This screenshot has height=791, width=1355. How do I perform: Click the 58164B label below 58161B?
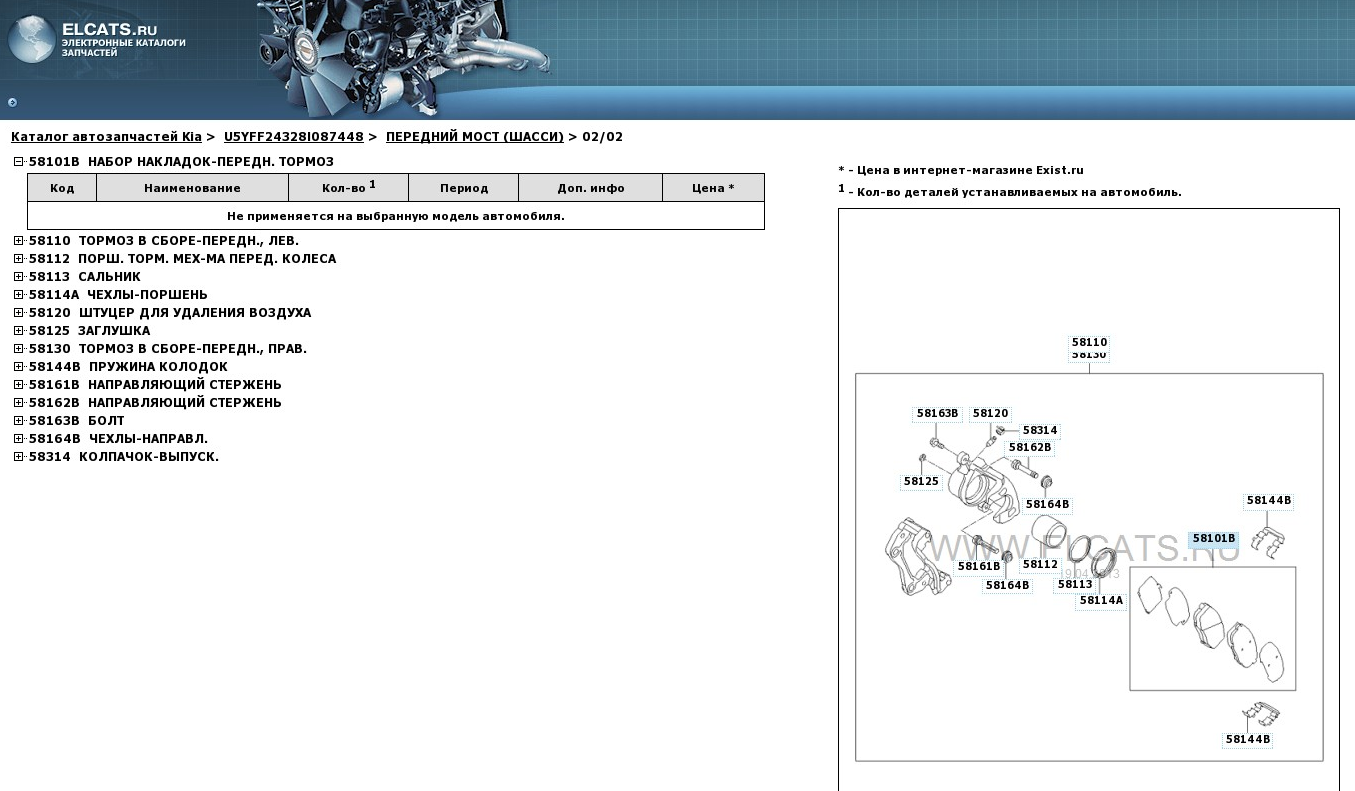click(1007, 585)
